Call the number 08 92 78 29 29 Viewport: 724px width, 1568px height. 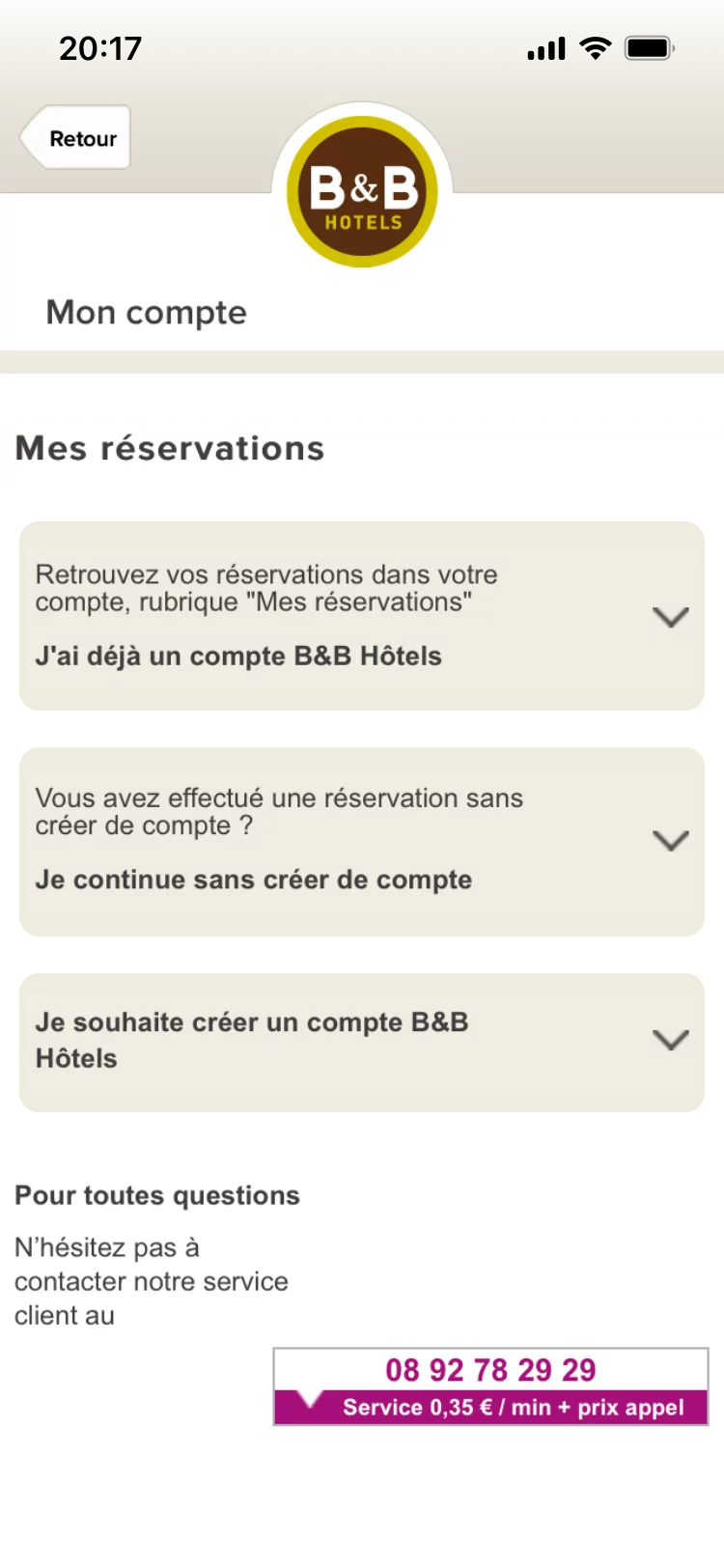click(490, 1370)
